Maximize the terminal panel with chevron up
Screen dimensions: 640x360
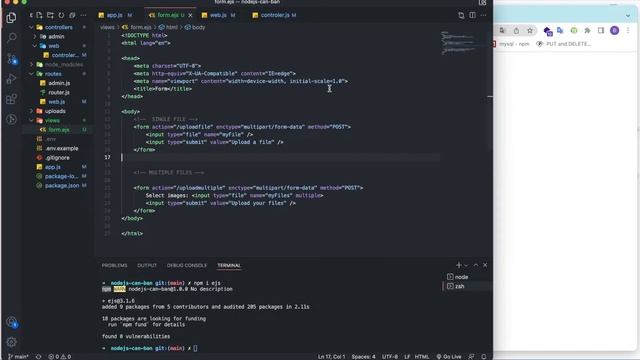click(x=476, y=265)
